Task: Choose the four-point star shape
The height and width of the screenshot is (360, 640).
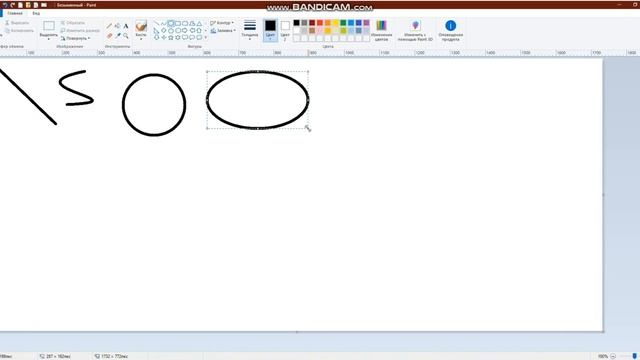Action: pos(164,38)
